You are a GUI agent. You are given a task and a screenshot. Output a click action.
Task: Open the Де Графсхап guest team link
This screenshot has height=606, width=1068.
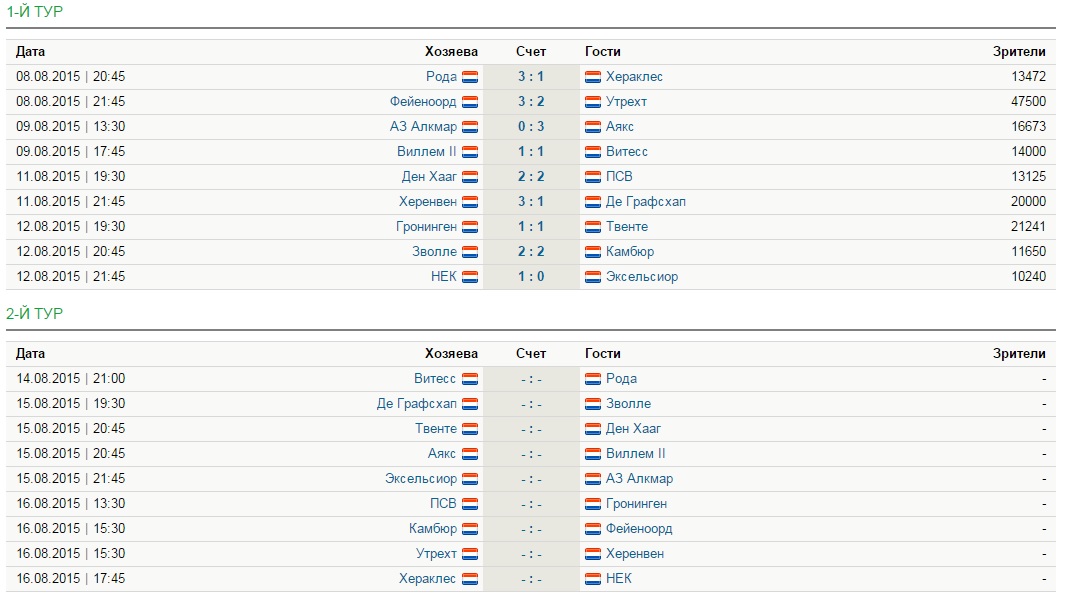(645, 202)
